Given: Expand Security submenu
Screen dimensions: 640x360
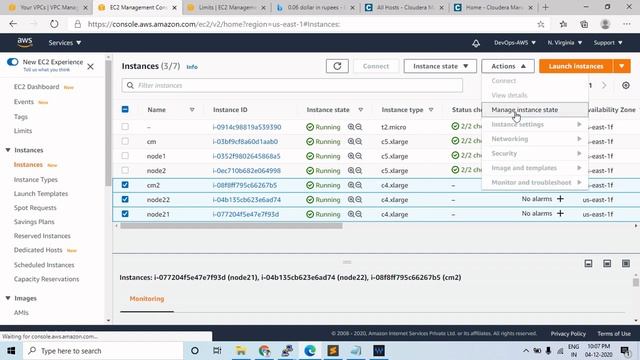Looking at the screenshot, I should [535, 153].
